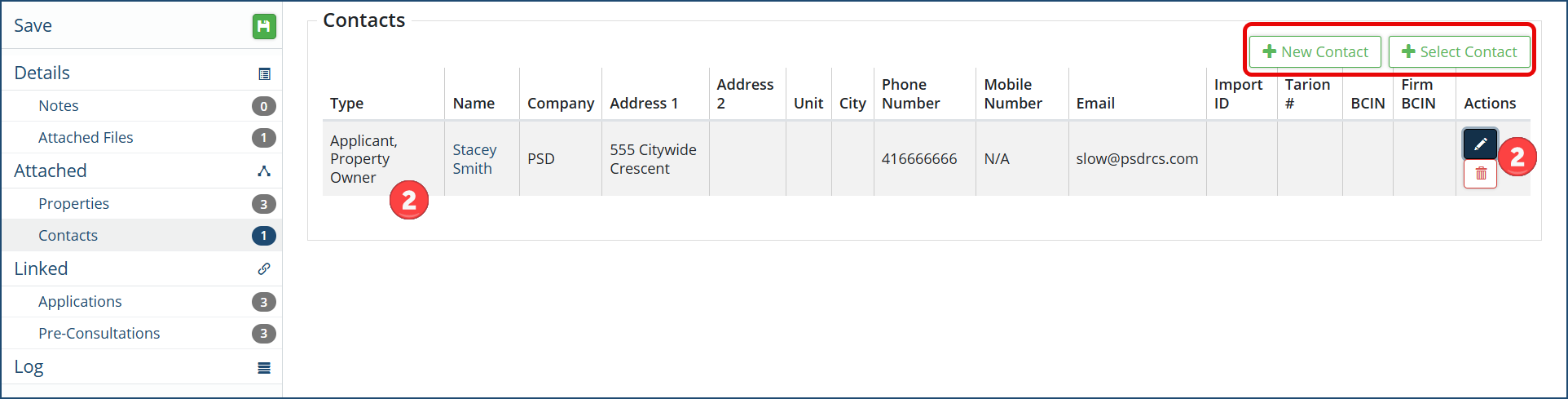Open Attached Files section
This screenshot has height=399, width=1568.
click(x=86, y=138)
